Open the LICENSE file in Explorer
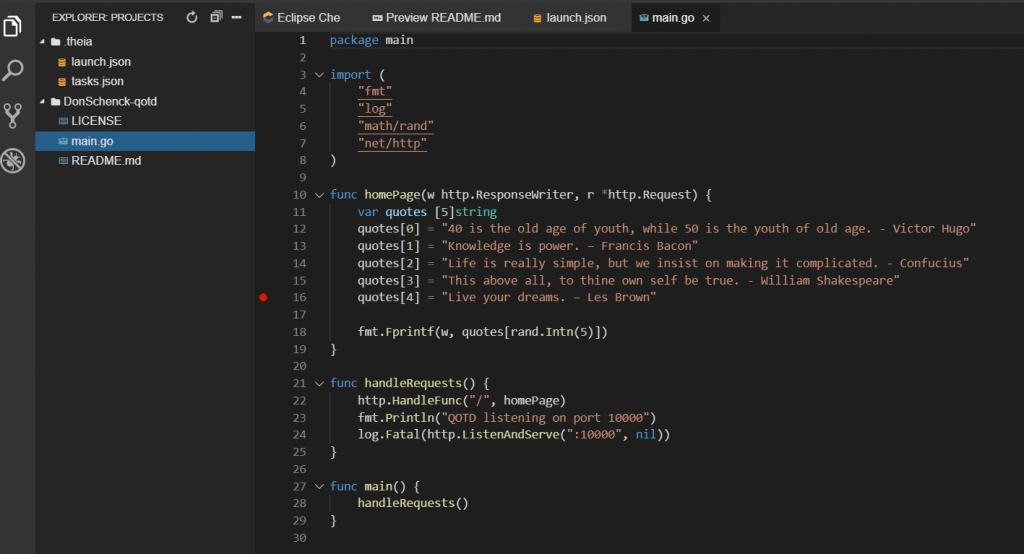Viewport: 1024px width, 554px height. (96, 121)
